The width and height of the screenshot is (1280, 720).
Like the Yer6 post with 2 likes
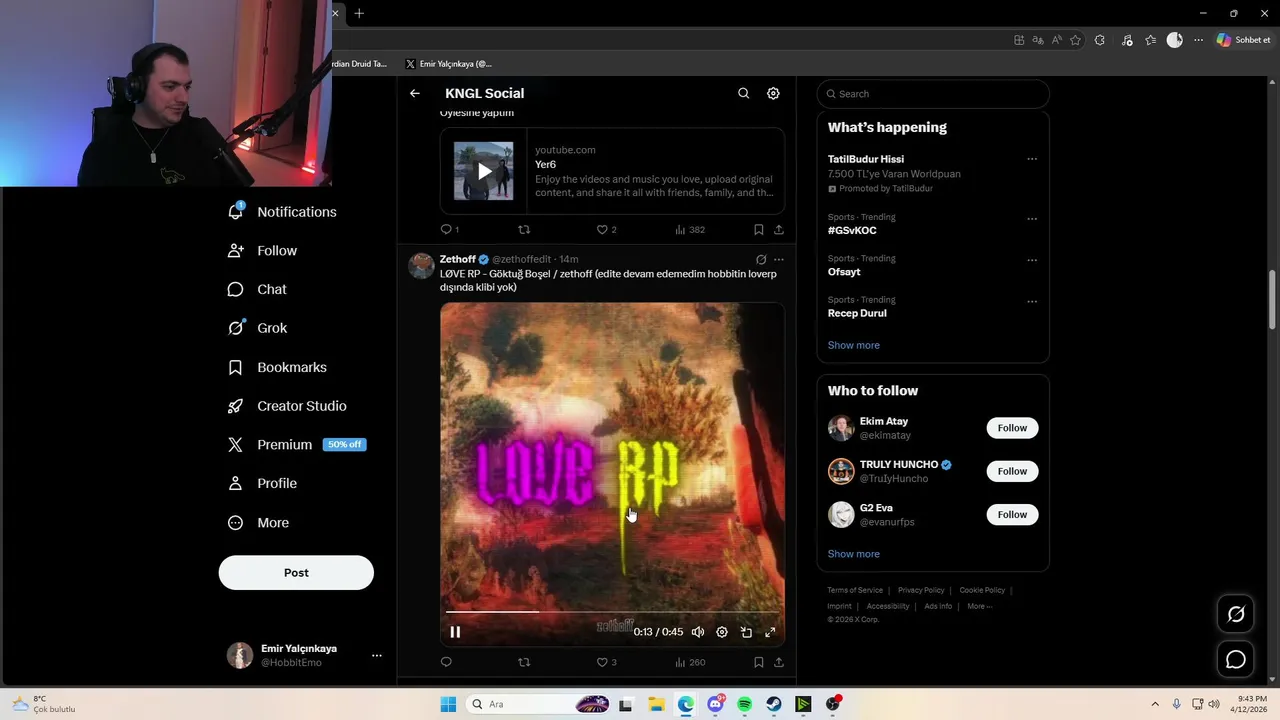[x=606, y=229]
